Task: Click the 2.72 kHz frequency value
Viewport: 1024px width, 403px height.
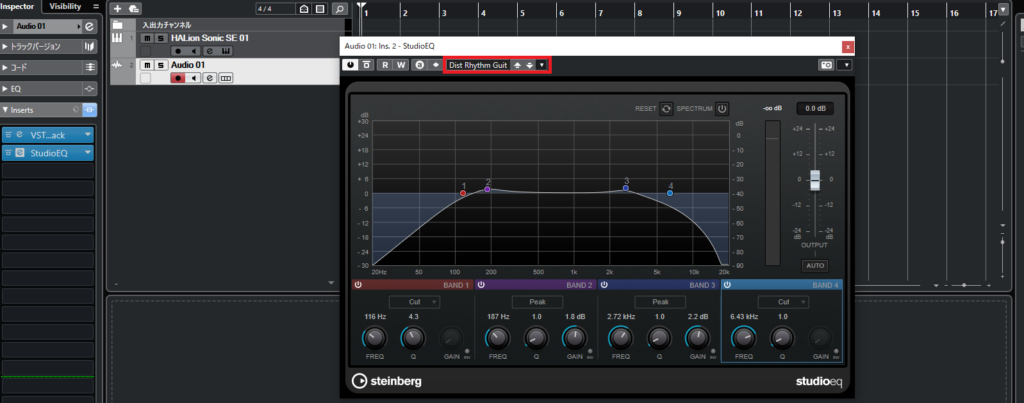Action: coord(621,317)
